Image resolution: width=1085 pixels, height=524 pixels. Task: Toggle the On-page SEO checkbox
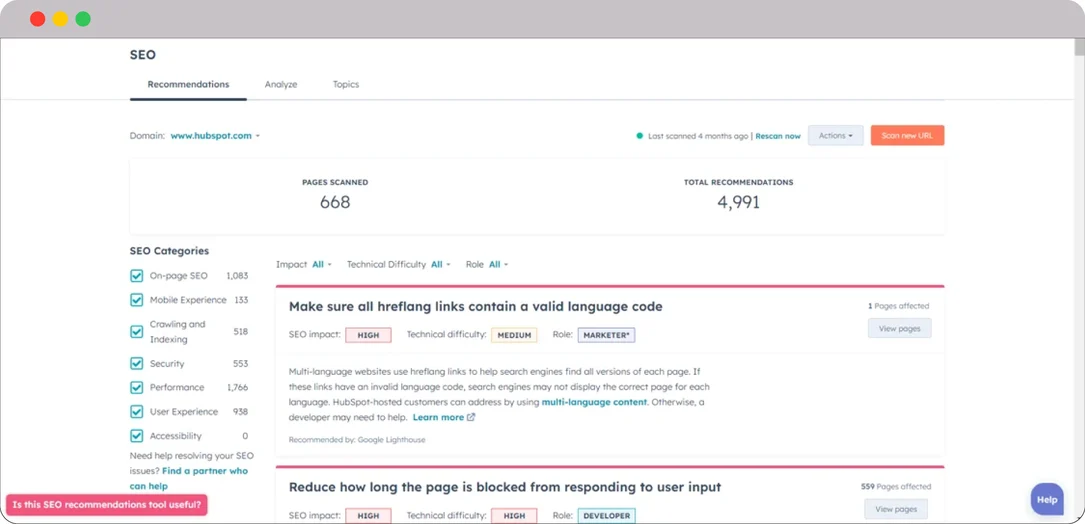click(x=136, y=275)
